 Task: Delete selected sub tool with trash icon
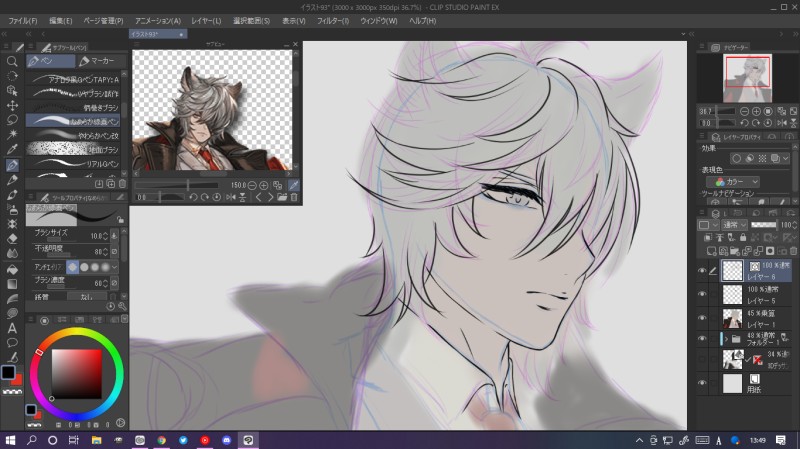pos(122,184)
